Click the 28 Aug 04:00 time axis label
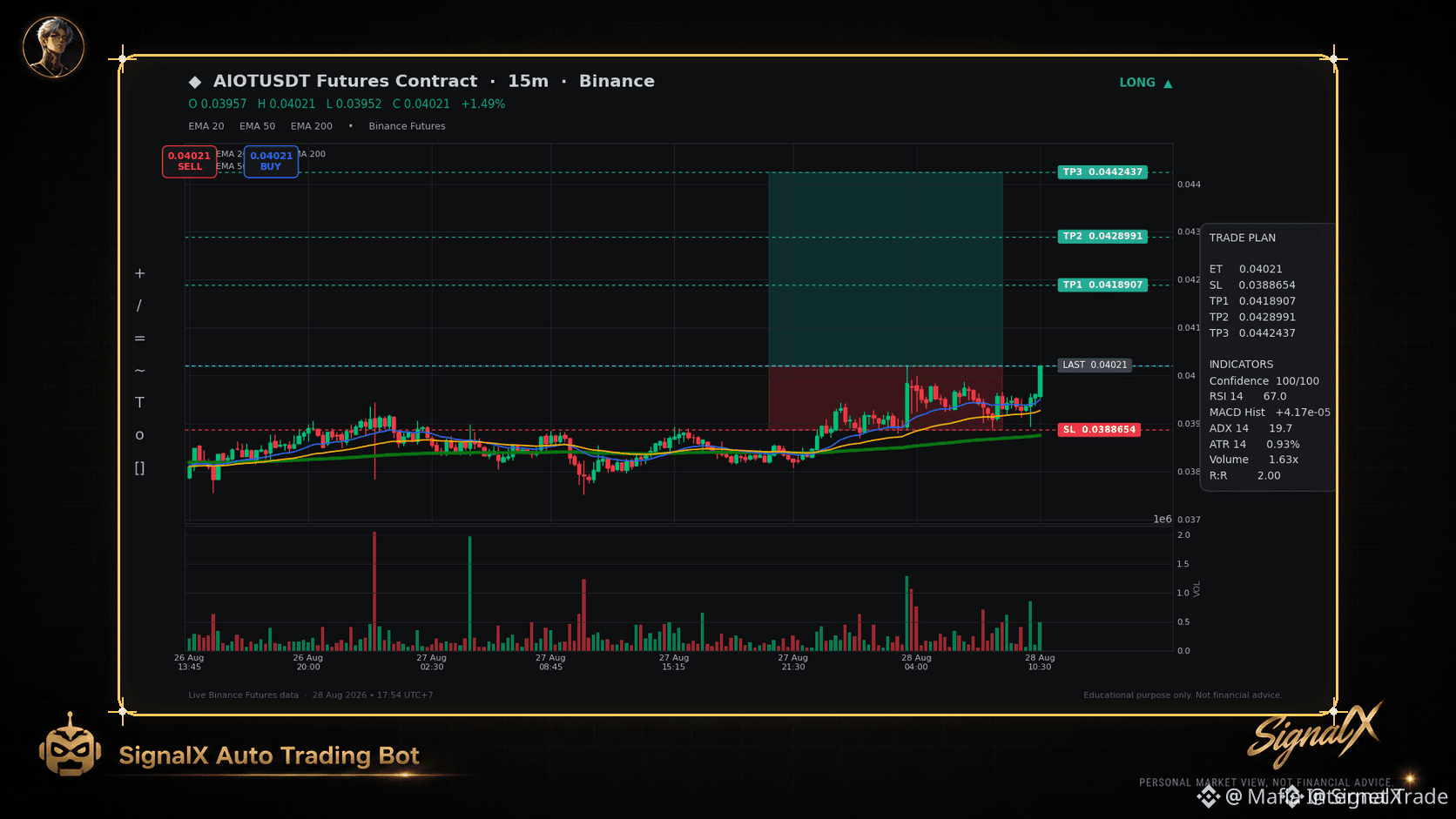This screenshot has height=819, width=1456. click(x=916, y=662)
